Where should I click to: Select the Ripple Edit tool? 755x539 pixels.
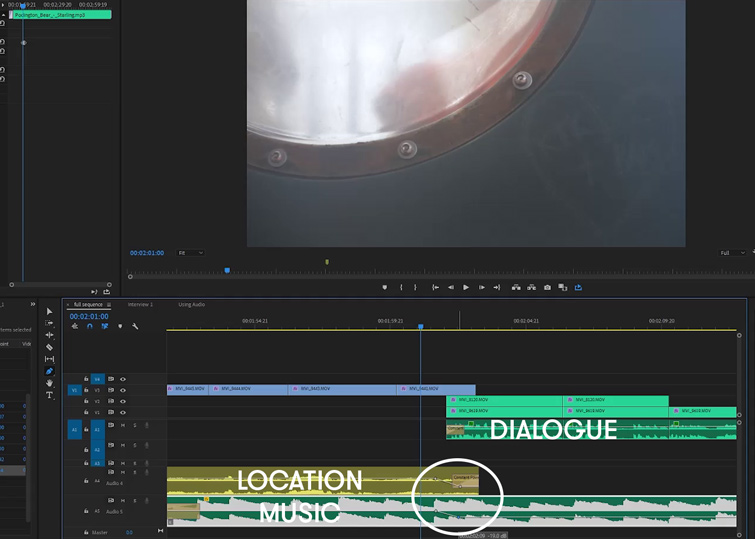(50, 335)
